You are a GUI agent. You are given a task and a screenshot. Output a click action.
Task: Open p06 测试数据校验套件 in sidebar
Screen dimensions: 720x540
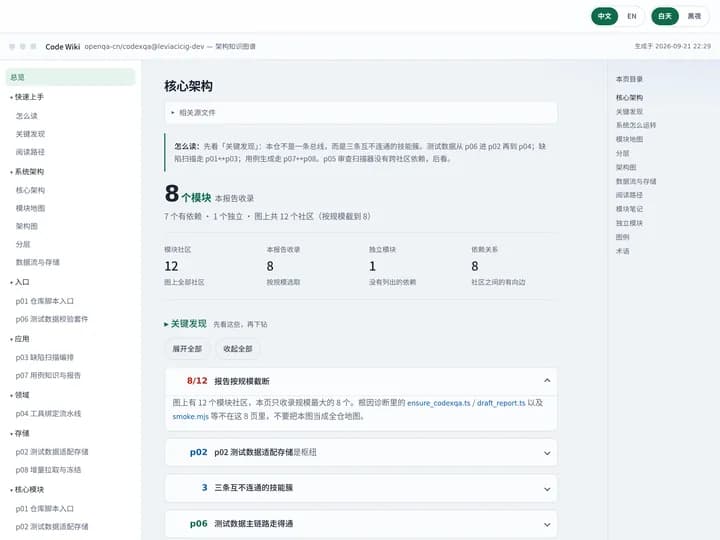pos(52,319)
